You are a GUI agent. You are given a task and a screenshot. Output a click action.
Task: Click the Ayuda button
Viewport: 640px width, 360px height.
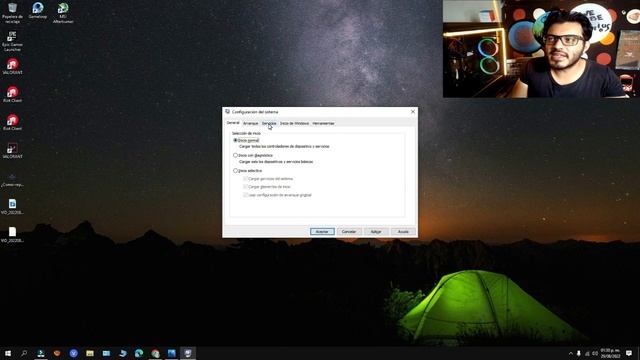(403, 231)
